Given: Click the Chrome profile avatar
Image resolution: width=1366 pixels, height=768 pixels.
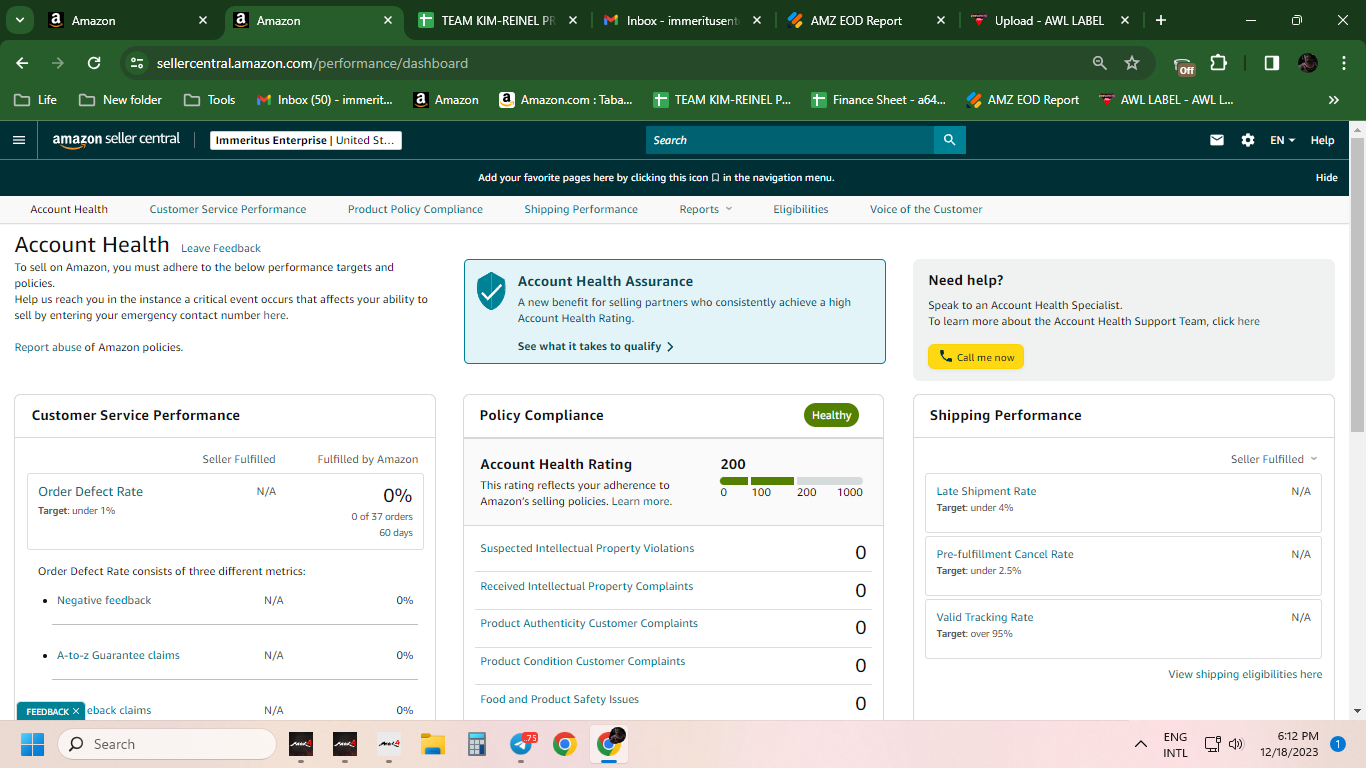Looking at the screenshot, I should coord(1308,63).
